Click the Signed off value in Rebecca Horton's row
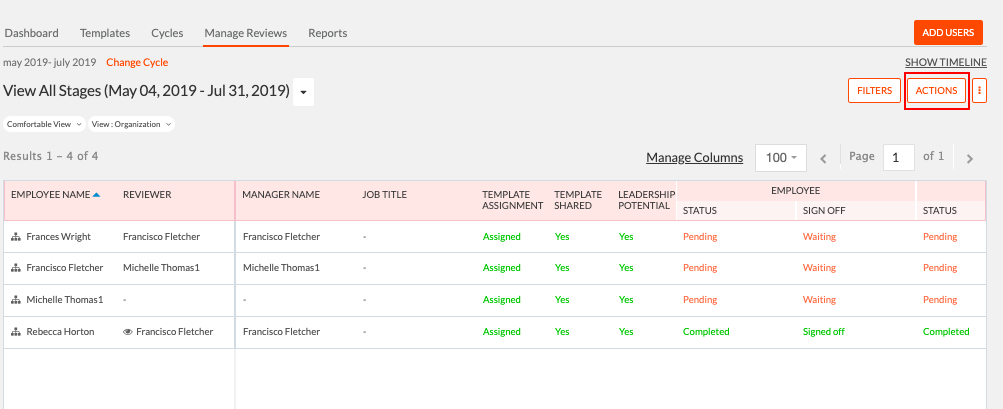Viewport: 1003px width, 409px height. [824, 332]
